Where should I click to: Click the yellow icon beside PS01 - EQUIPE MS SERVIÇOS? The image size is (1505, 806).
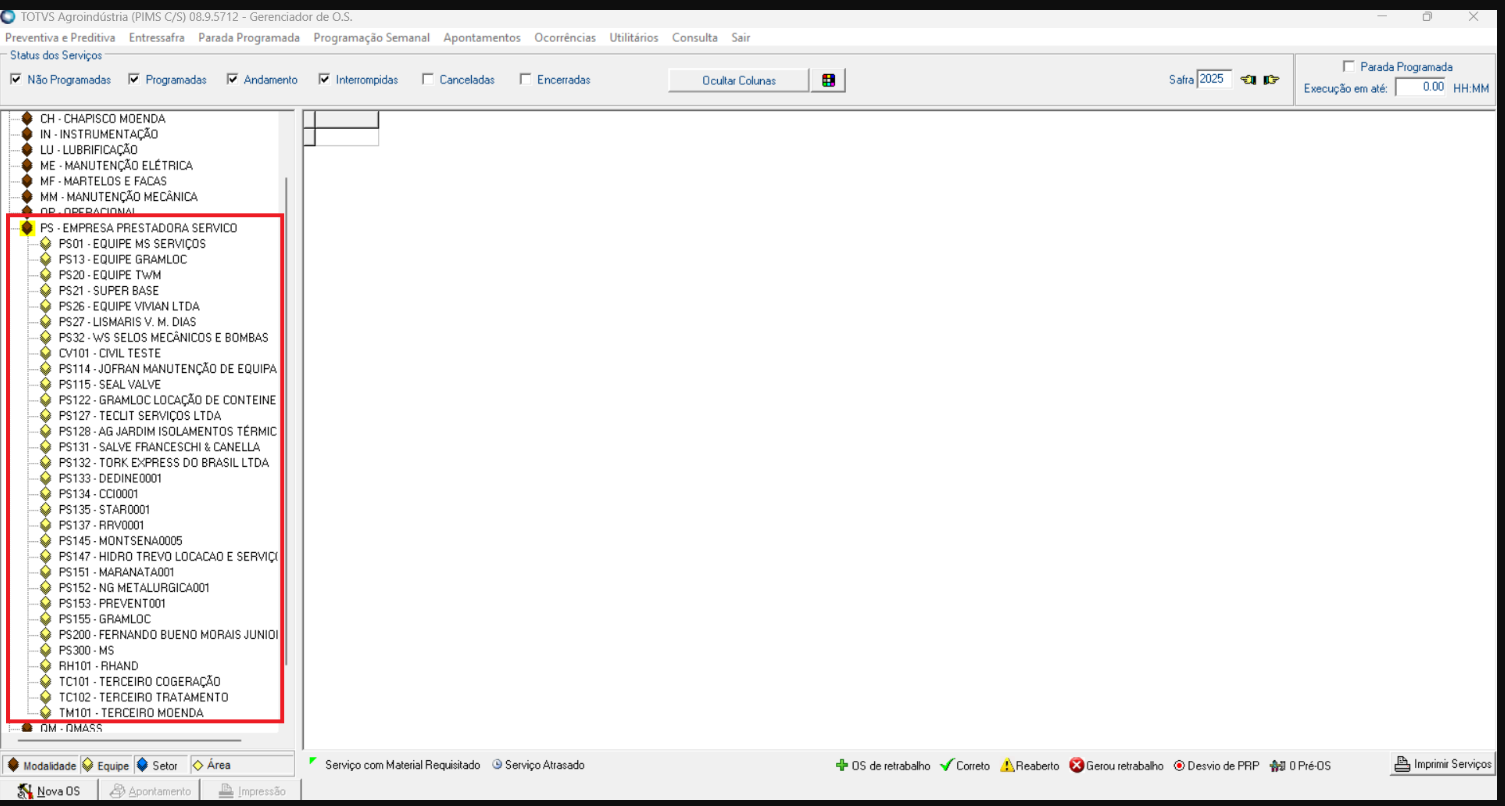tap(46, 244)
